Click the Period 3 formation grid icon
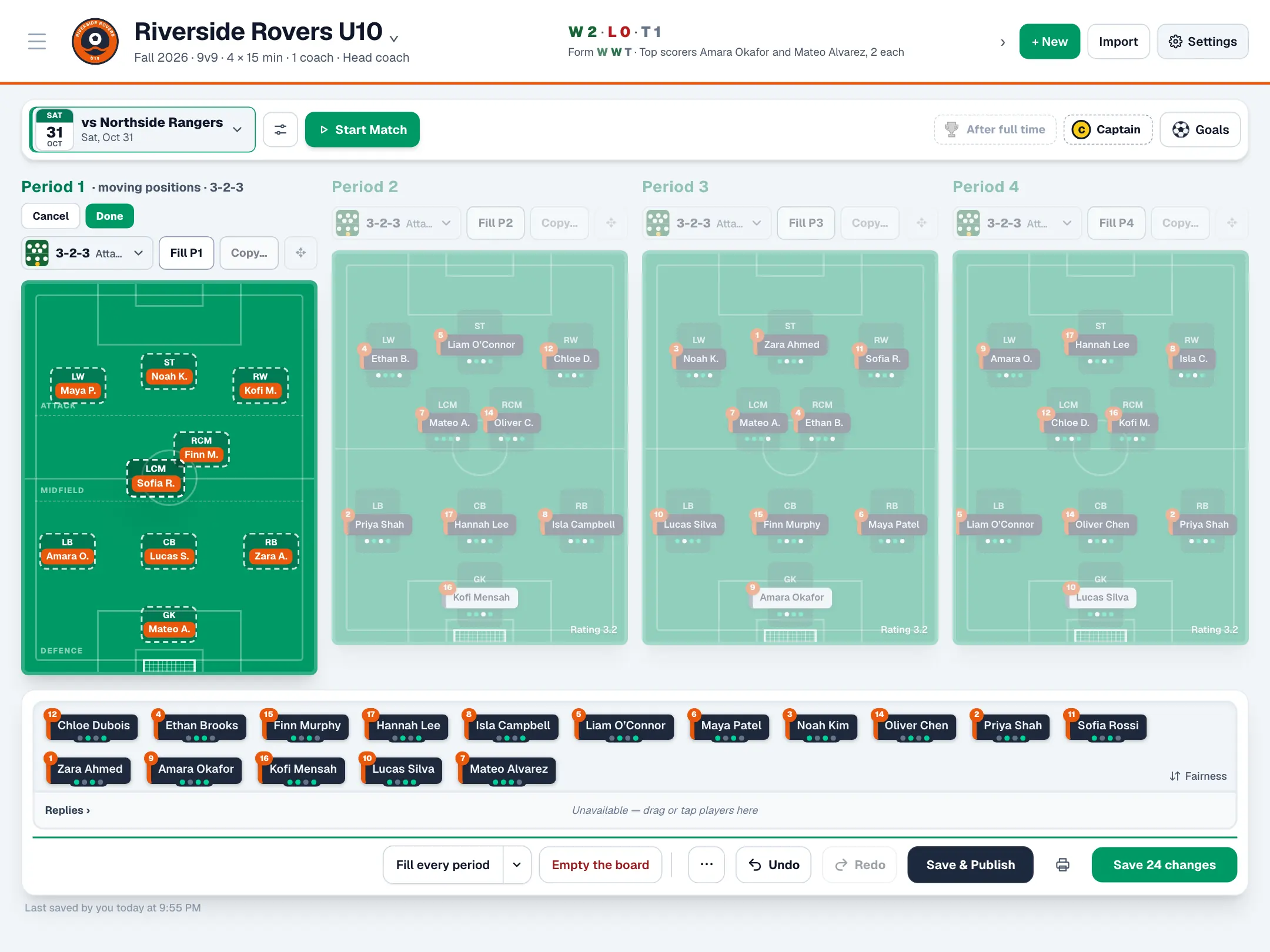This screenshot has height=952, width=1270. (x=658, y=223)
